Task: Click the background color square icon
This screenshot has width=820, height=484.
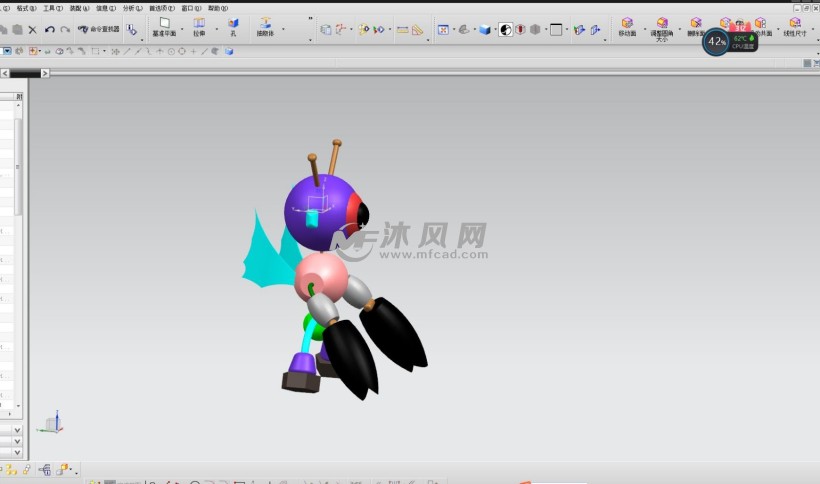Action: (556, 30)
